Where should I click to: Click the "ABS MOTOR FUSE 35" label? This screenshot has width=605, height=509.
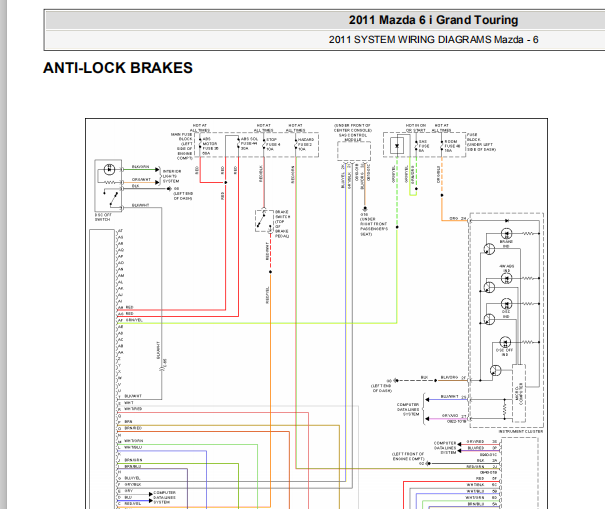210,146
